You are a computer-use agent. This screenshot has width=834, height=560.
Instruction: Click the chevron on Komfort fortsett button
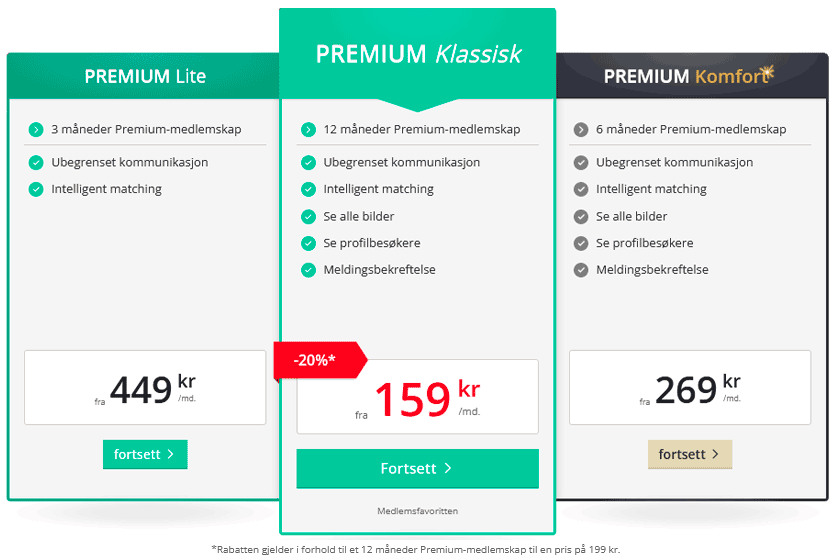[715, 454]
